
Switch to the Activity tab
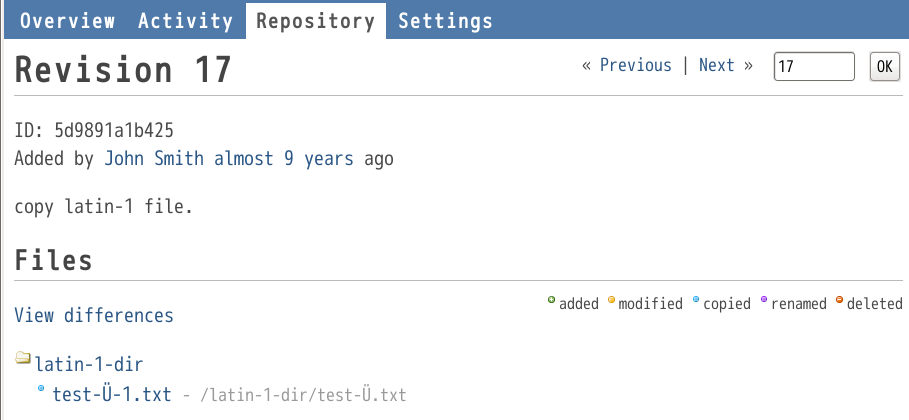click(x=186, y=21)
